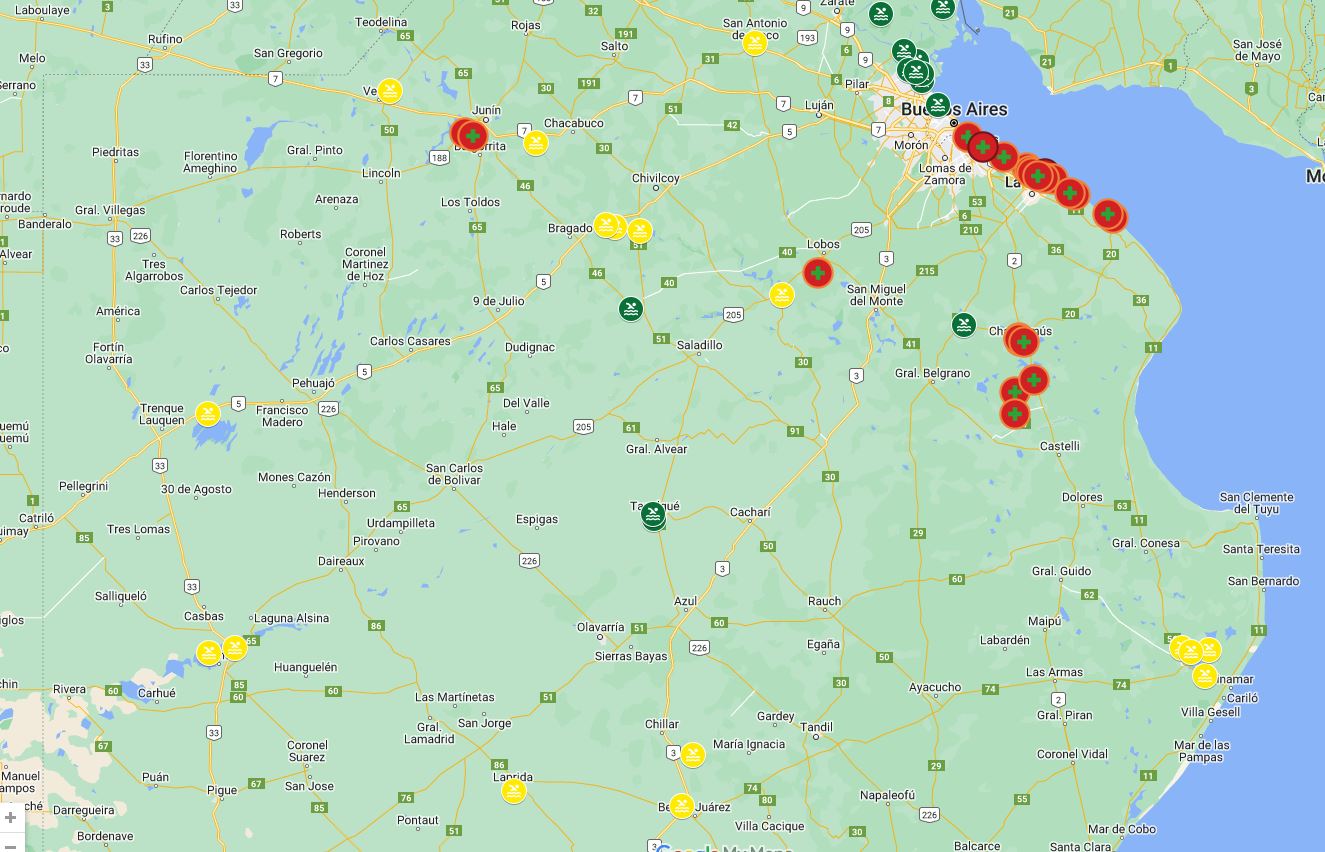The width and height of the screenshot is (1325, 852).
Task: Click yellow swim marker near Trenque Lauquen
Action: click(x=208, y=413)
